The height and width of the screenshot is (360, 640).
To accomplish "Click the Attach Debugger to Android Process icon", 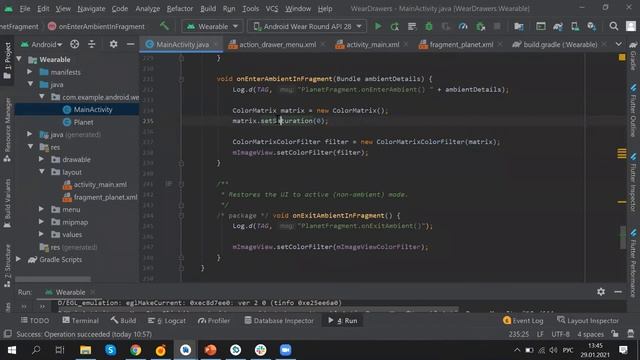I will [480, 27].
